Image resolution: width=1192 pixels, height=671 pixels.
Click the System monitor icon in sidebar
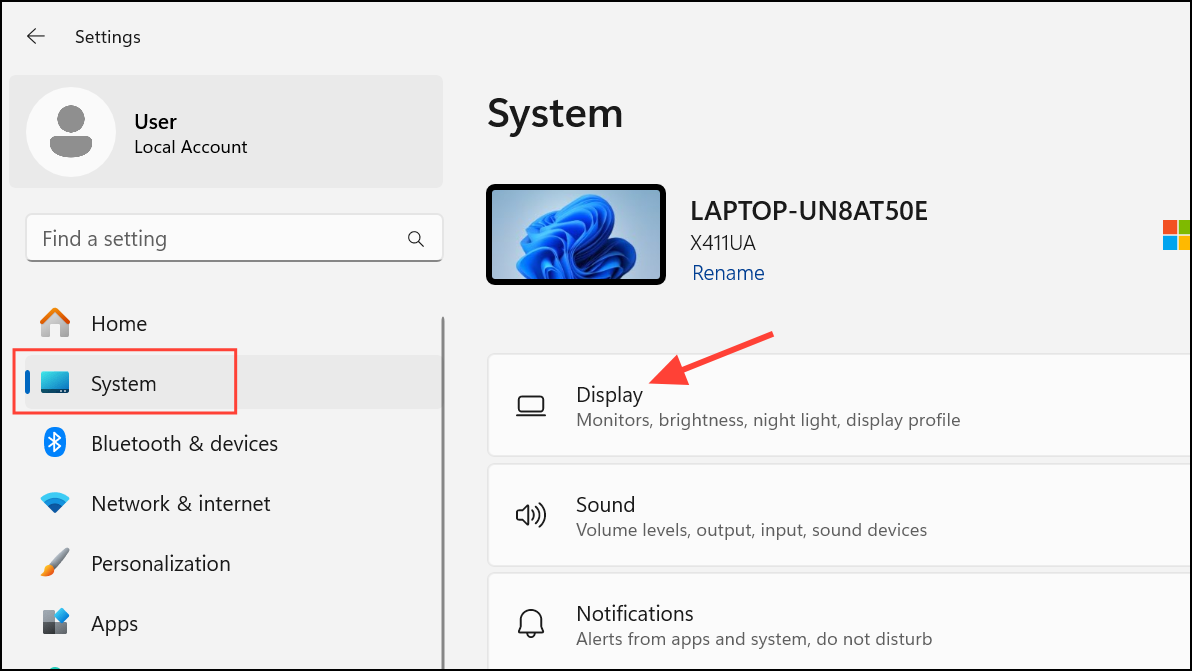coord(55,382)
